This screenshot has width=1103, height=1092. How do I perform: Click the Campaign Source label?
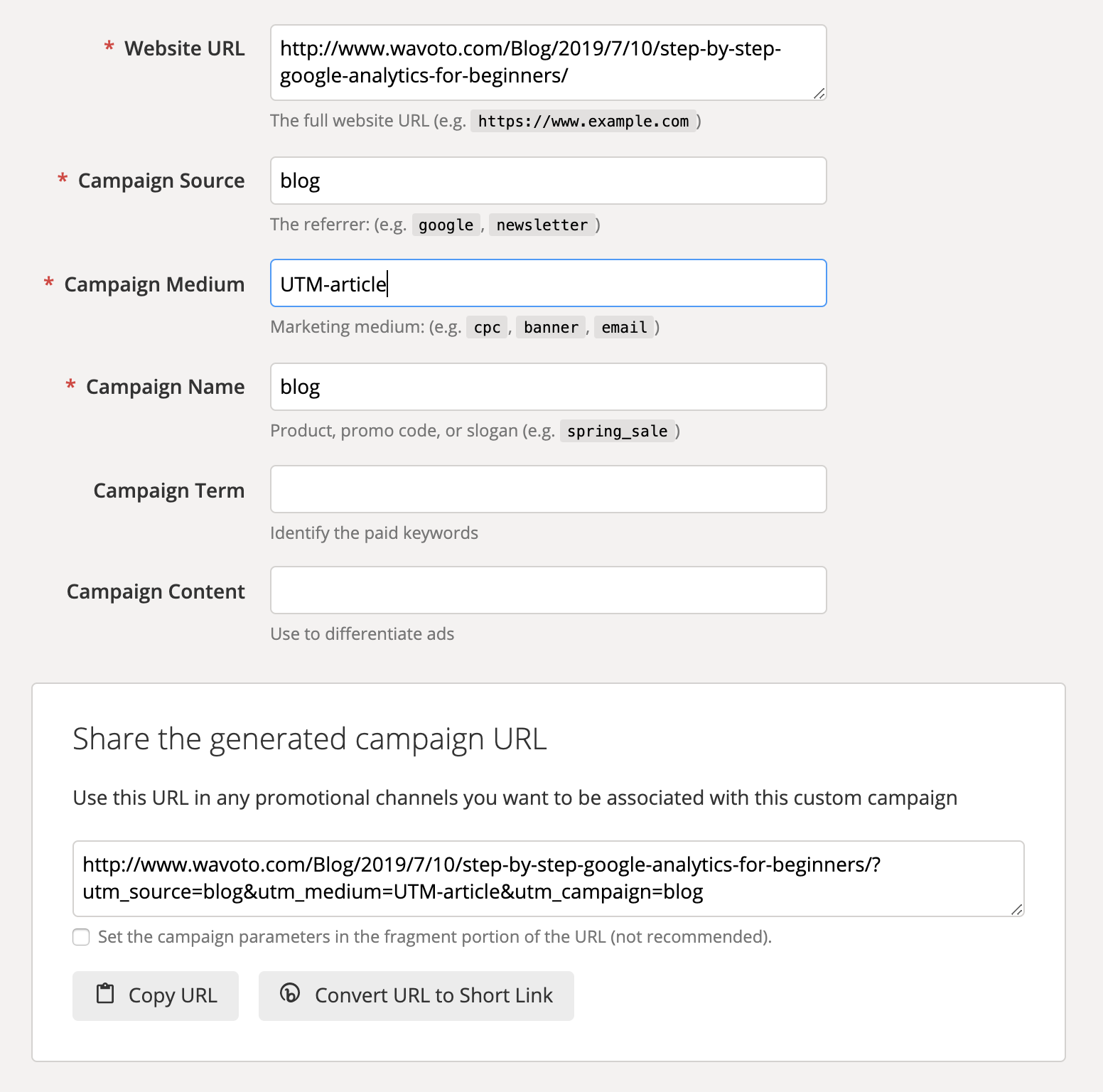click(x=161, y=181)
